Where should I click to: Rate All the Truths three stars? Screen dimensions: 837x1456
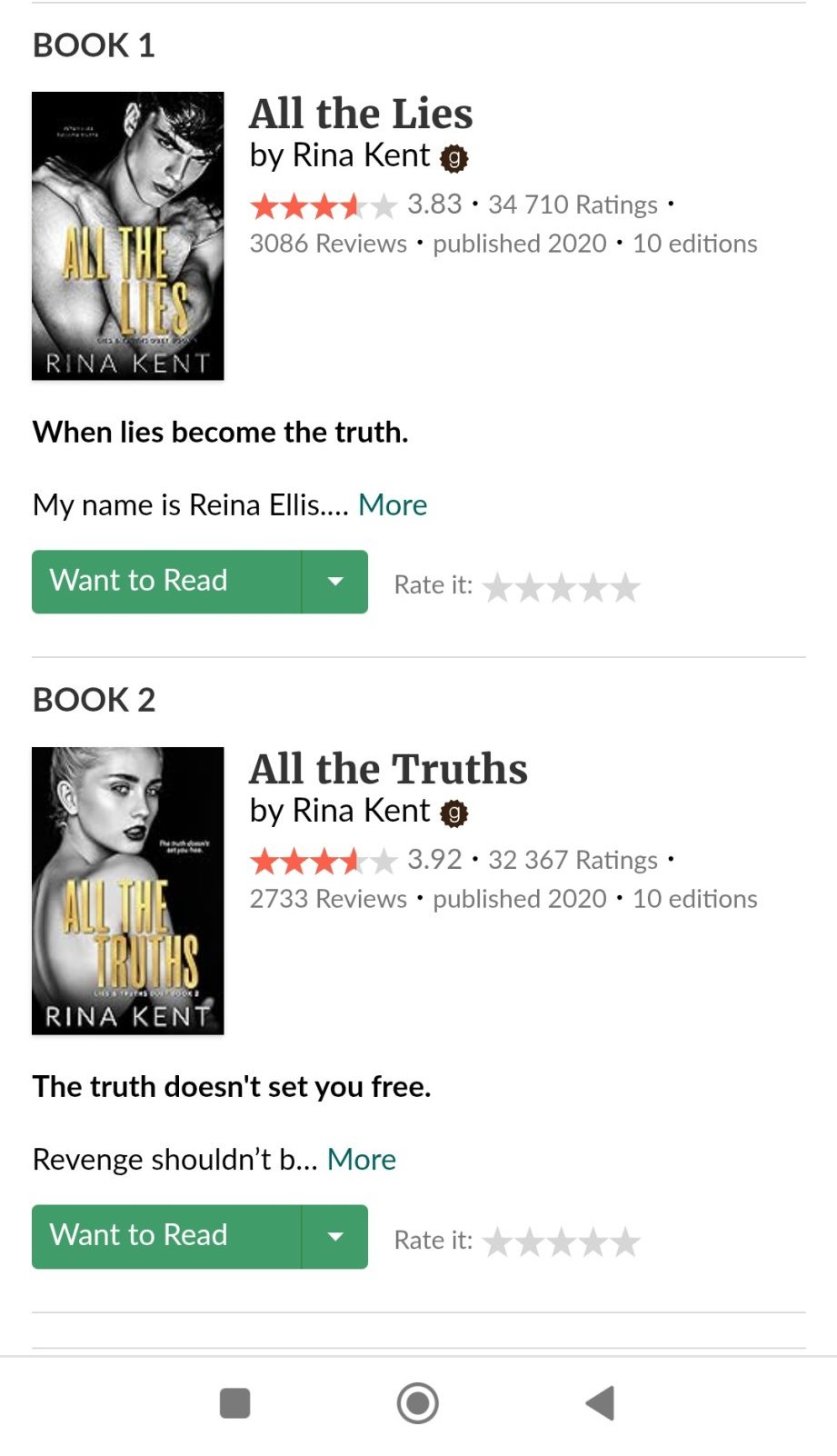562,1242
